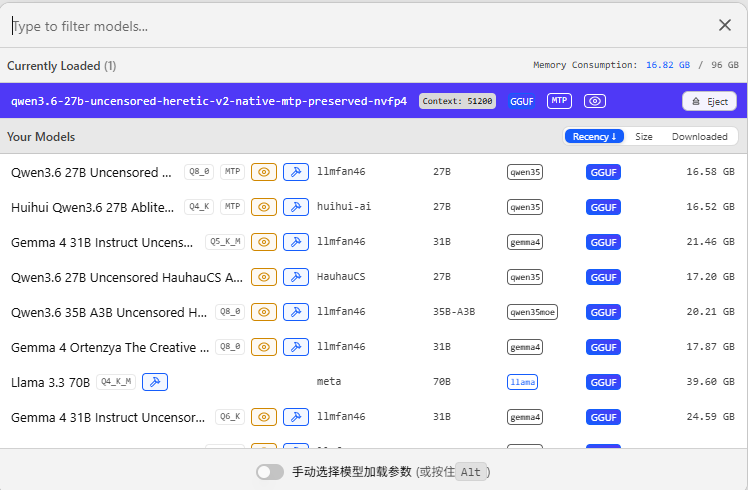
Task: Click the Currently Loaded (1) header
Action: 62,66
